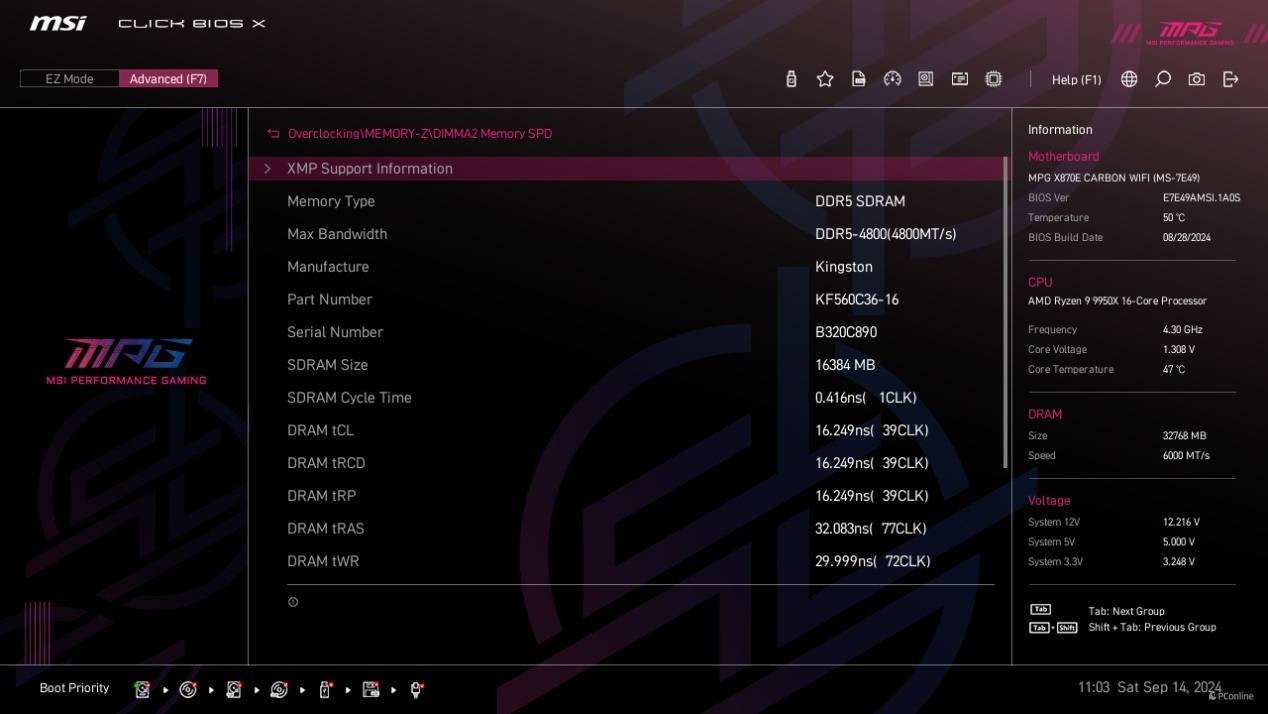
Task: Click the memory list vertical scrollbar
Action: pyautogui.click(x=1005, y=312)
